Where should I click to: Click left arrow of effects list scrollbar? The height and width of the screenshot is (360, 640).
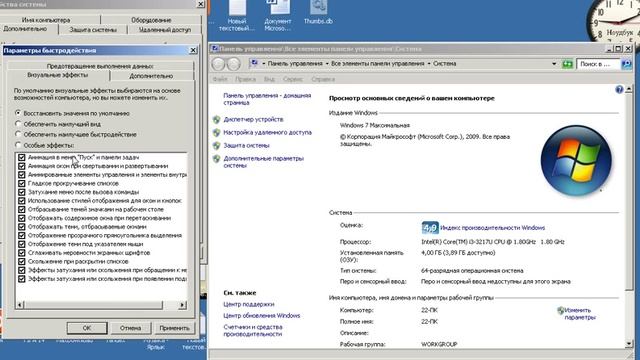(20, 305)
